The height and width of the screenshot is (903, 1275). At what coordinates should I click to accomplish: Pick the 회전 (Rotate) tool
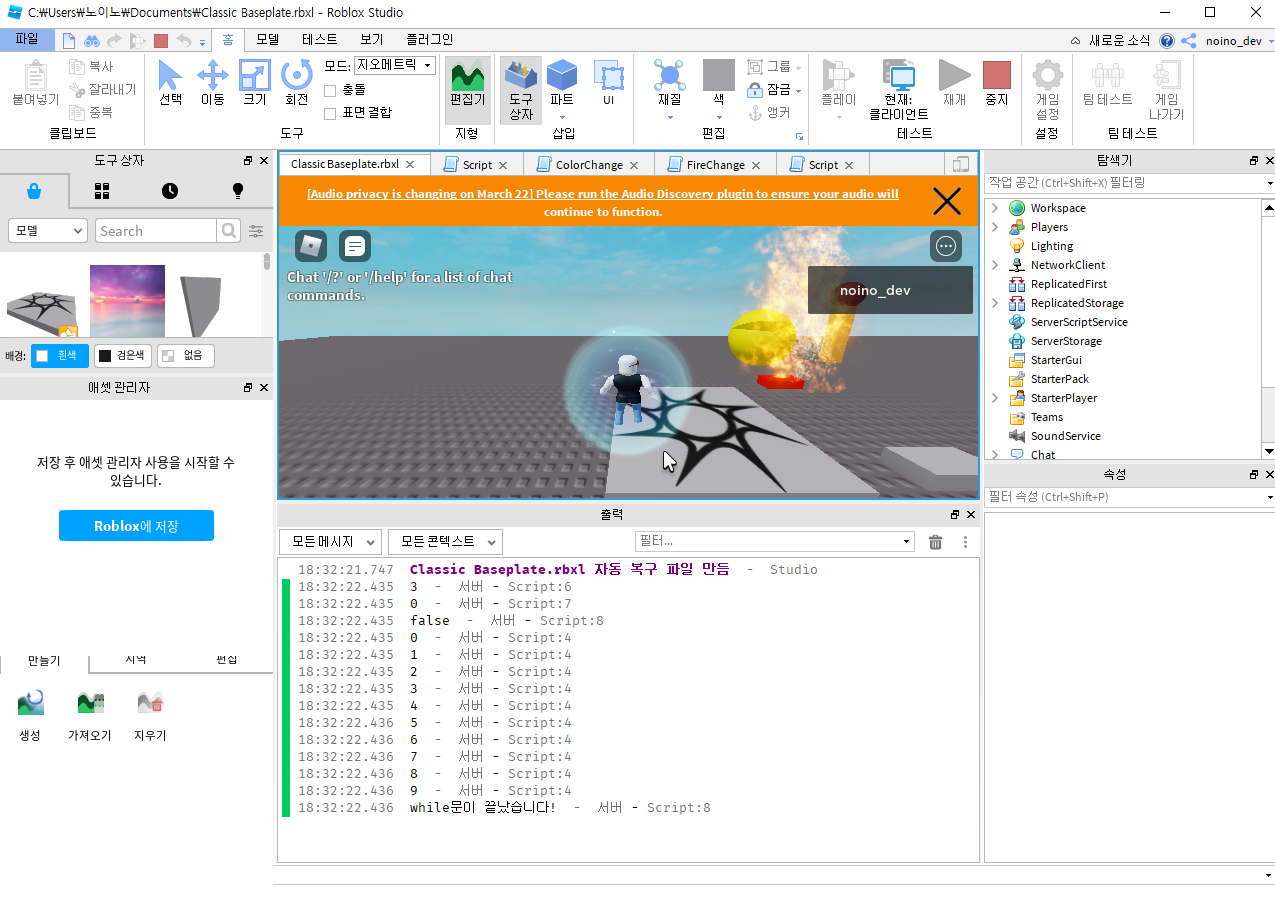point(296,83)
